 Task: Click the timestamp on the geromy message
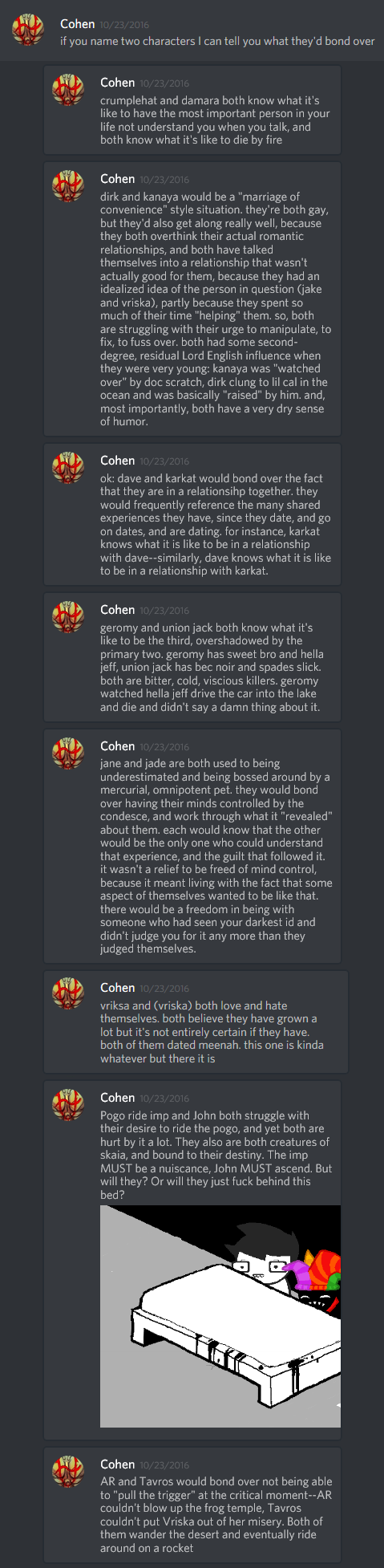[x=164, y=611]
